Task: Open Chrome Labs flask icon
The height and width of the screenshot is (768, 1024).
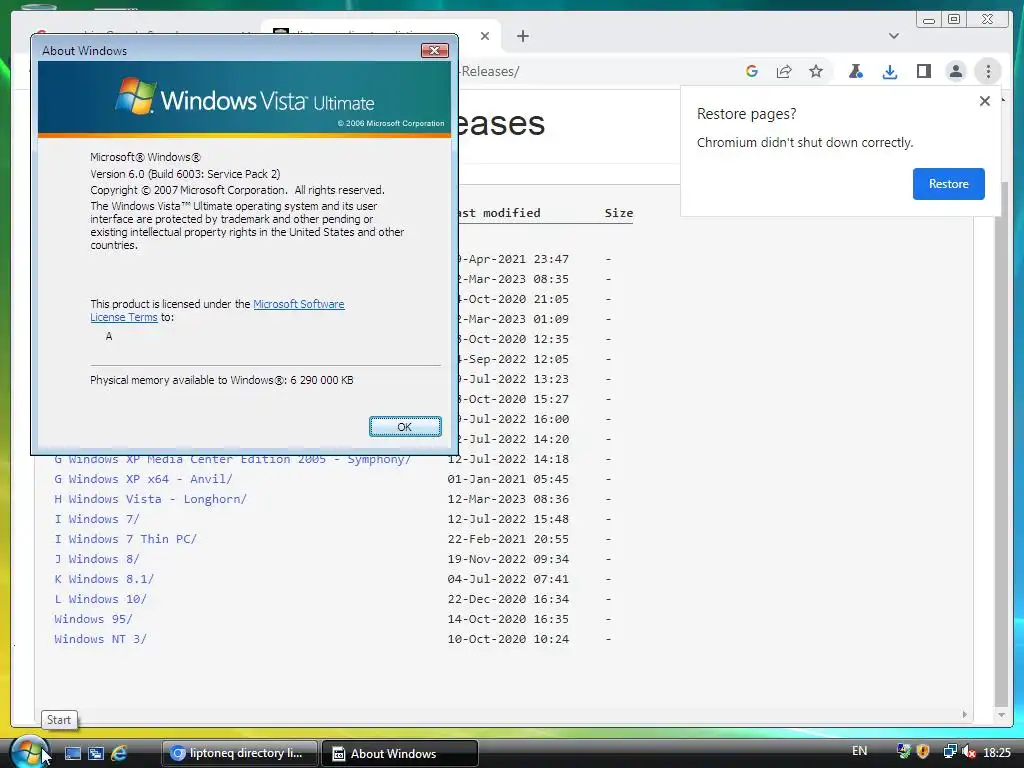Action: pyautogui.click(x=856, y=71)
